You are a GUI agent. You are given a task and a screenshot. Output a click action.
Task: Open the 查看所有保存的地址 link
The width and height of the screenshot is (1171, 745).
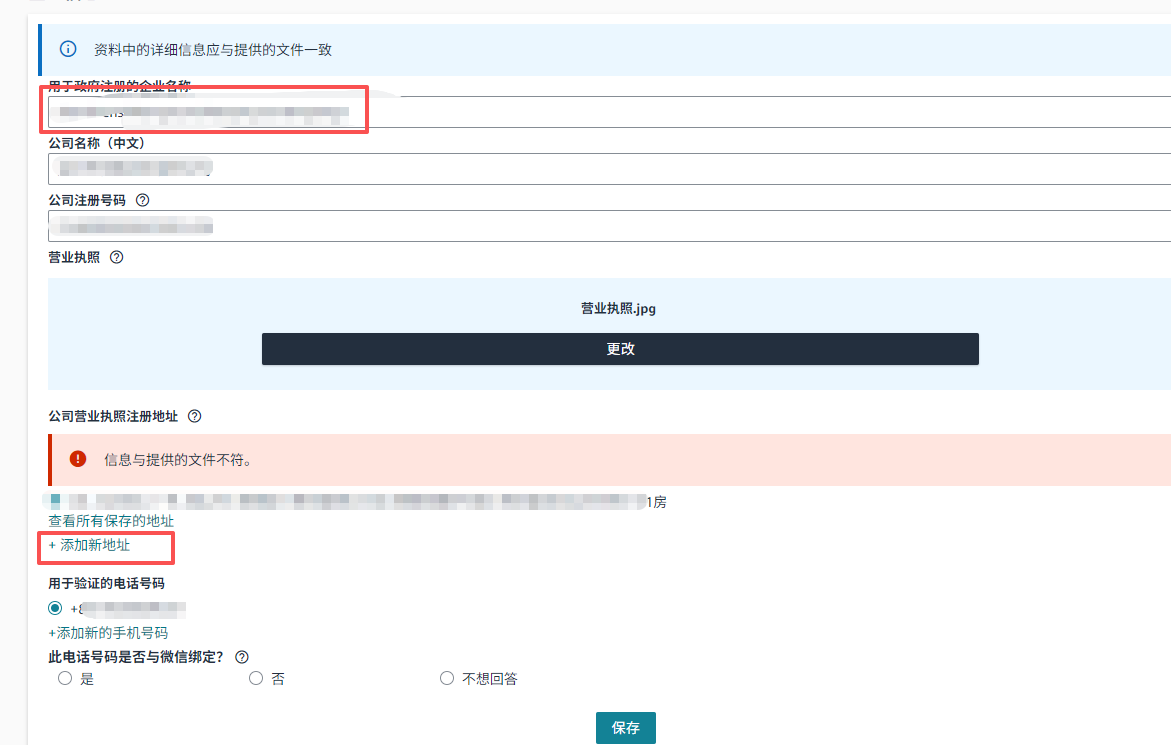tap(111, 521)
